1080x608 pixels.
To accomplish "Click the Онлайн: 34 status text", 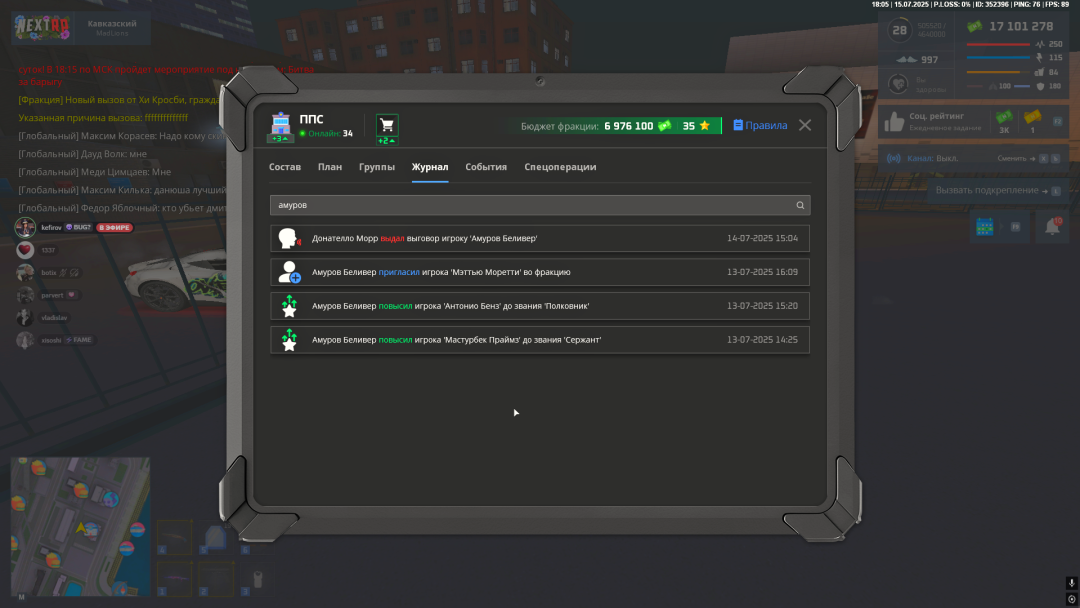I will [327, 134].
